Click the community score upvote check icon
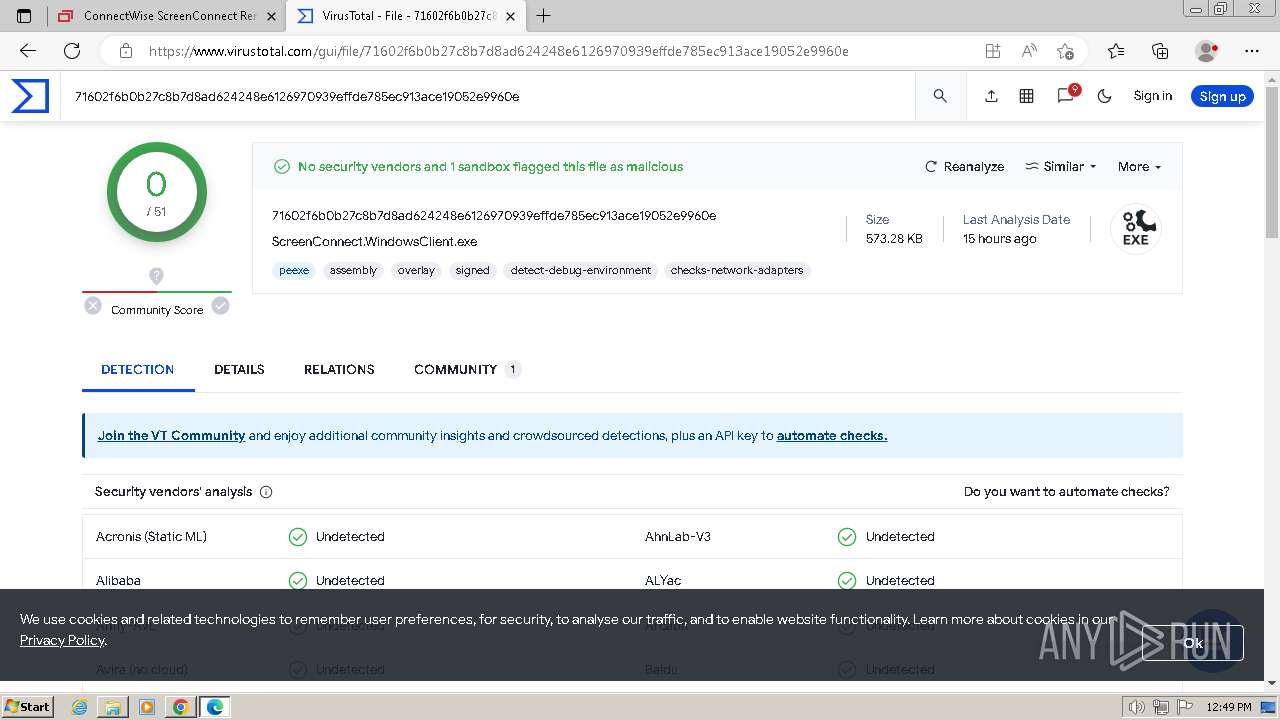 [x=221, y=306]
